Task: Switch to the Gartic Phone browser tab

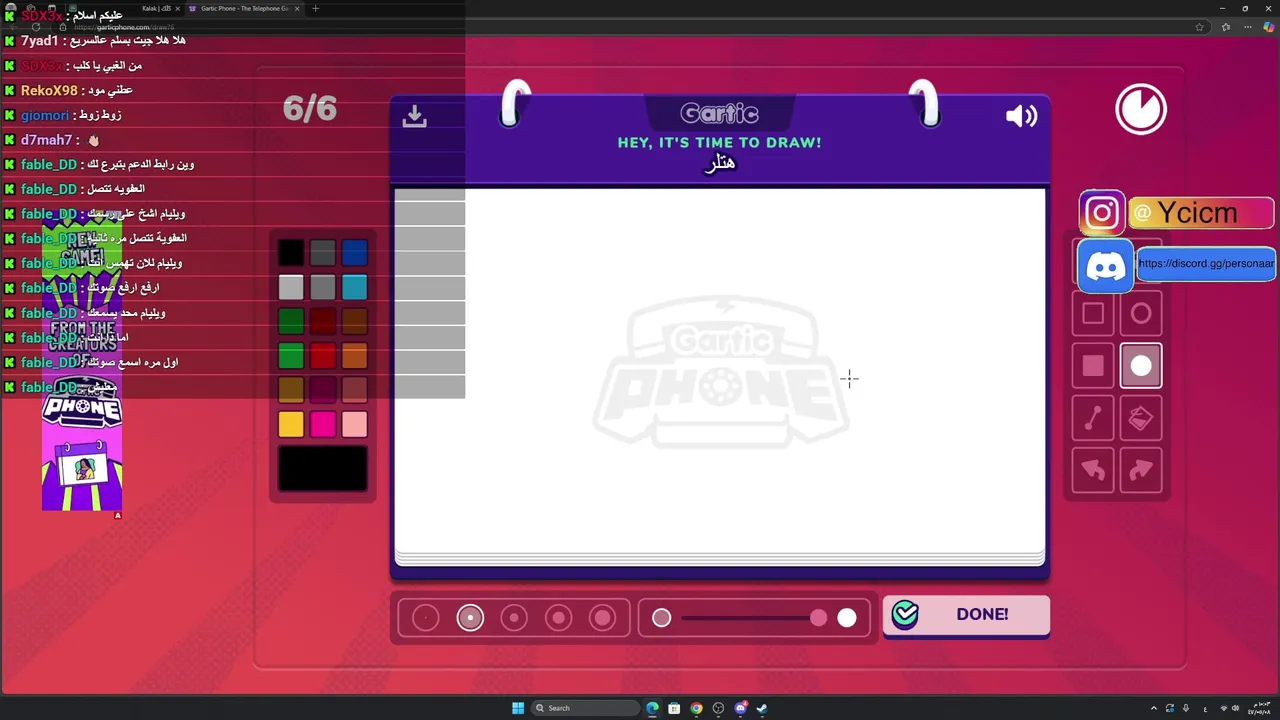Action: [244, 8]
